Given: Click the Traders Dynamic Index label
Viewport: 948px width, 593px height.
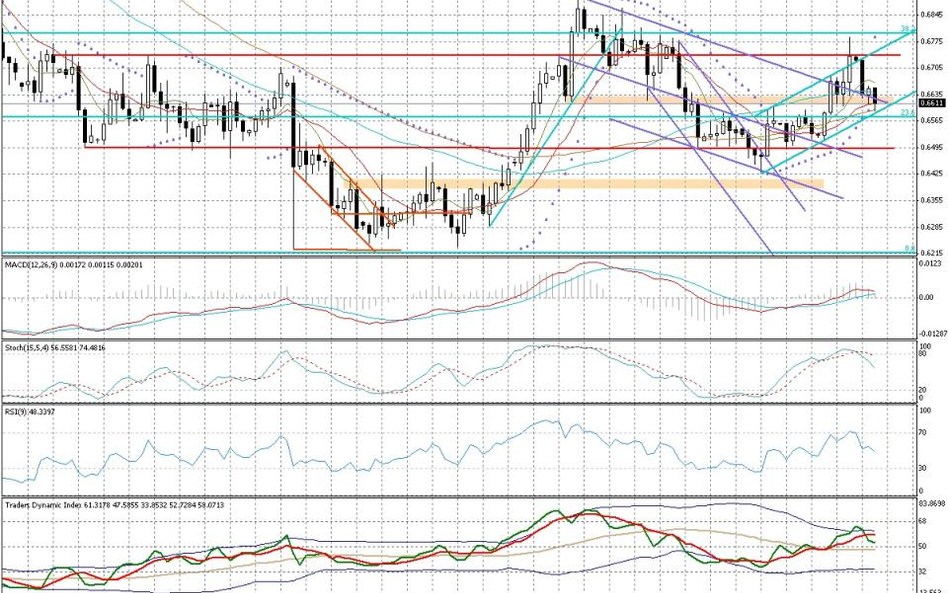Looking at the screenshot, I should pos(114,504).
